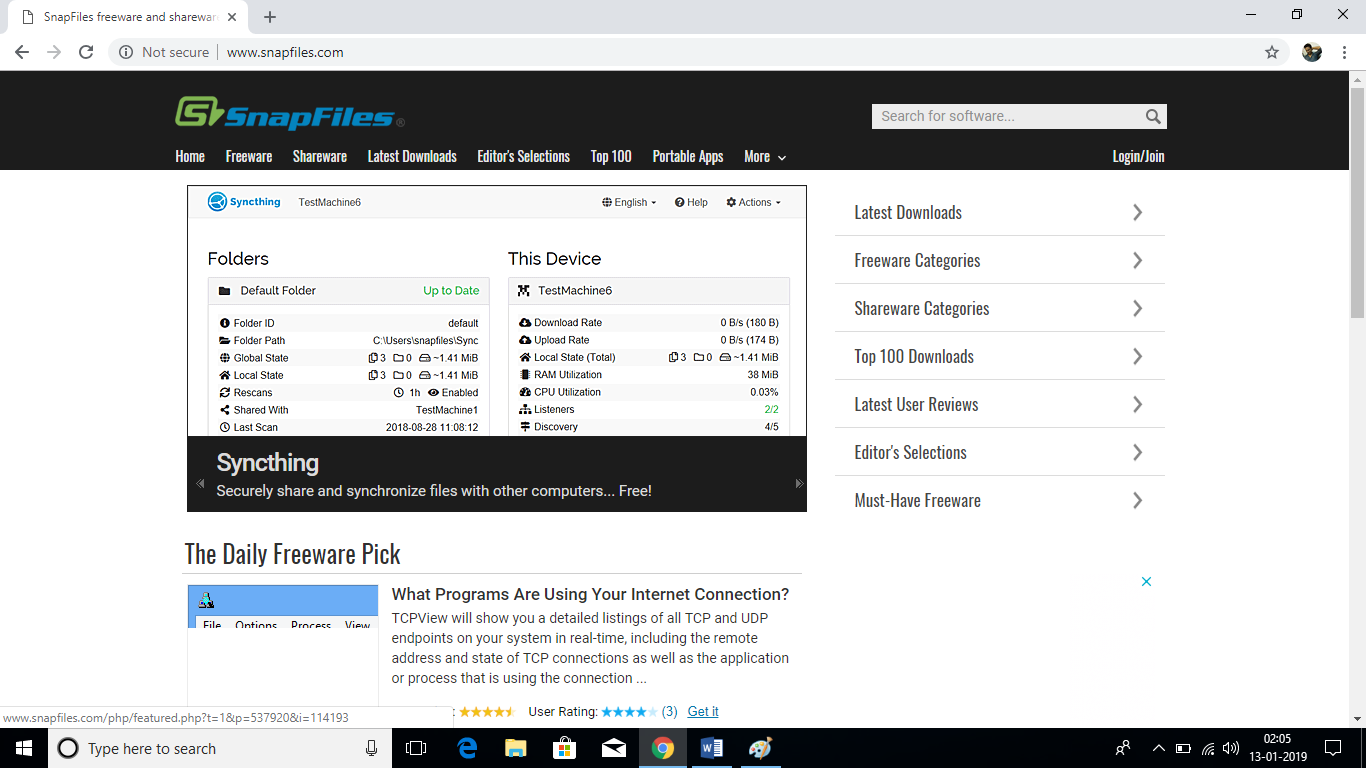Click the SnapFiles logo
This screenshot has height=768, width=1366.
pos(289,114)
